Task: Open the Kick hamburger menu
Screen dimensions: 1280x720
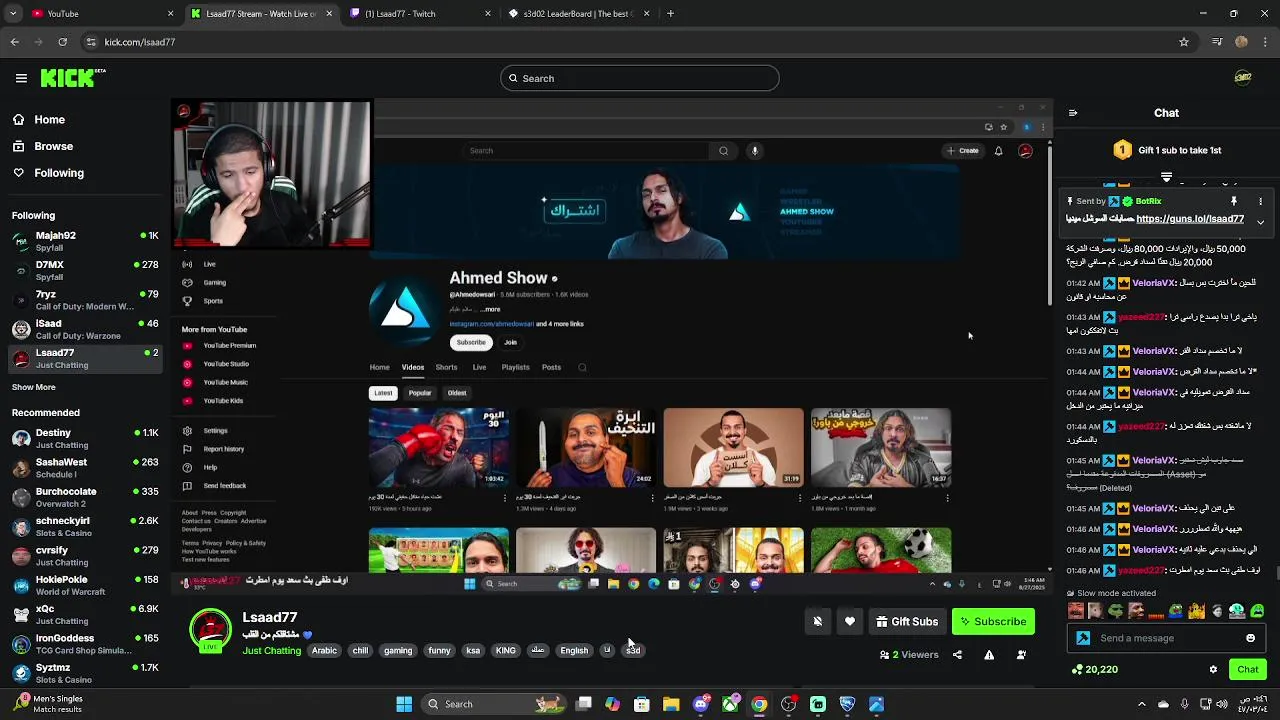Action: (x=21, y=78)
